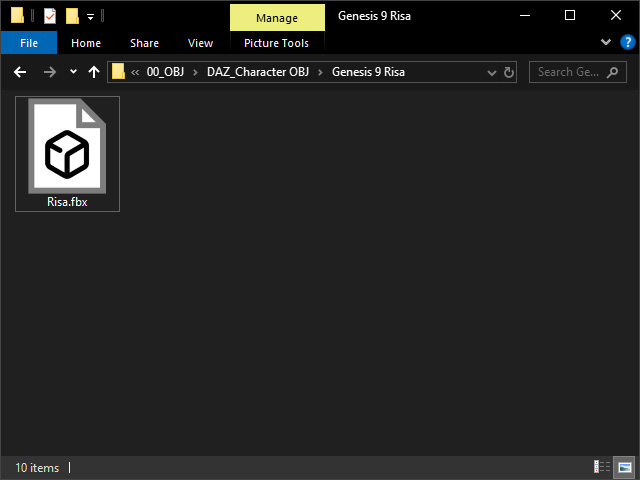Click the Back navigation arrow
This screenshot has height=480, width=640.
[20, 72]
